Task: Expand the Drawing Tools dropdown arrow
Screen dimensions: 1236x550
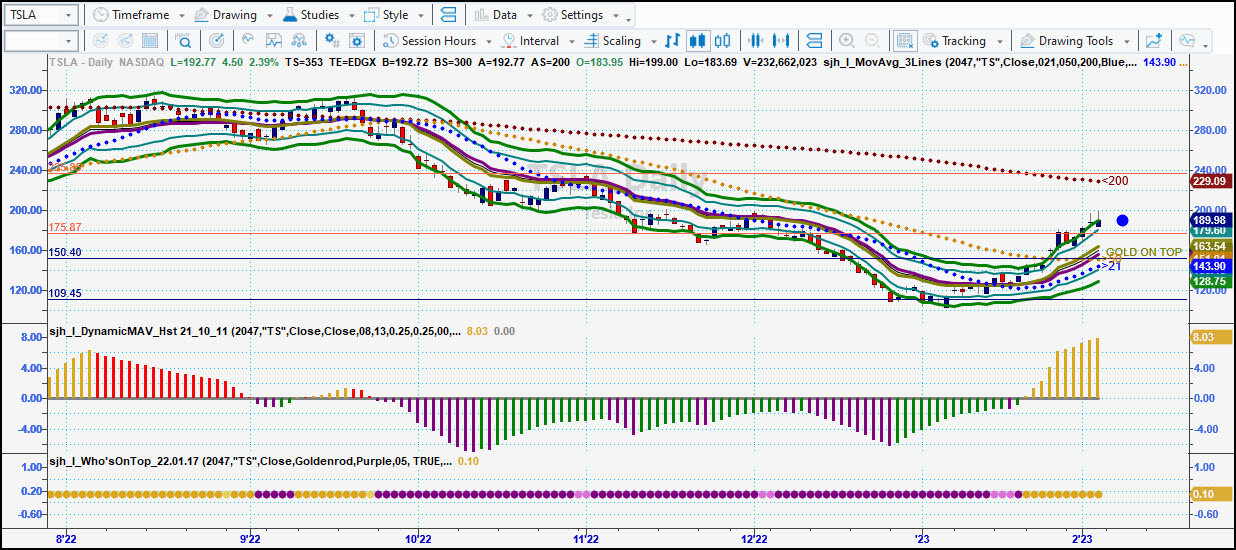Action: 1126,42
